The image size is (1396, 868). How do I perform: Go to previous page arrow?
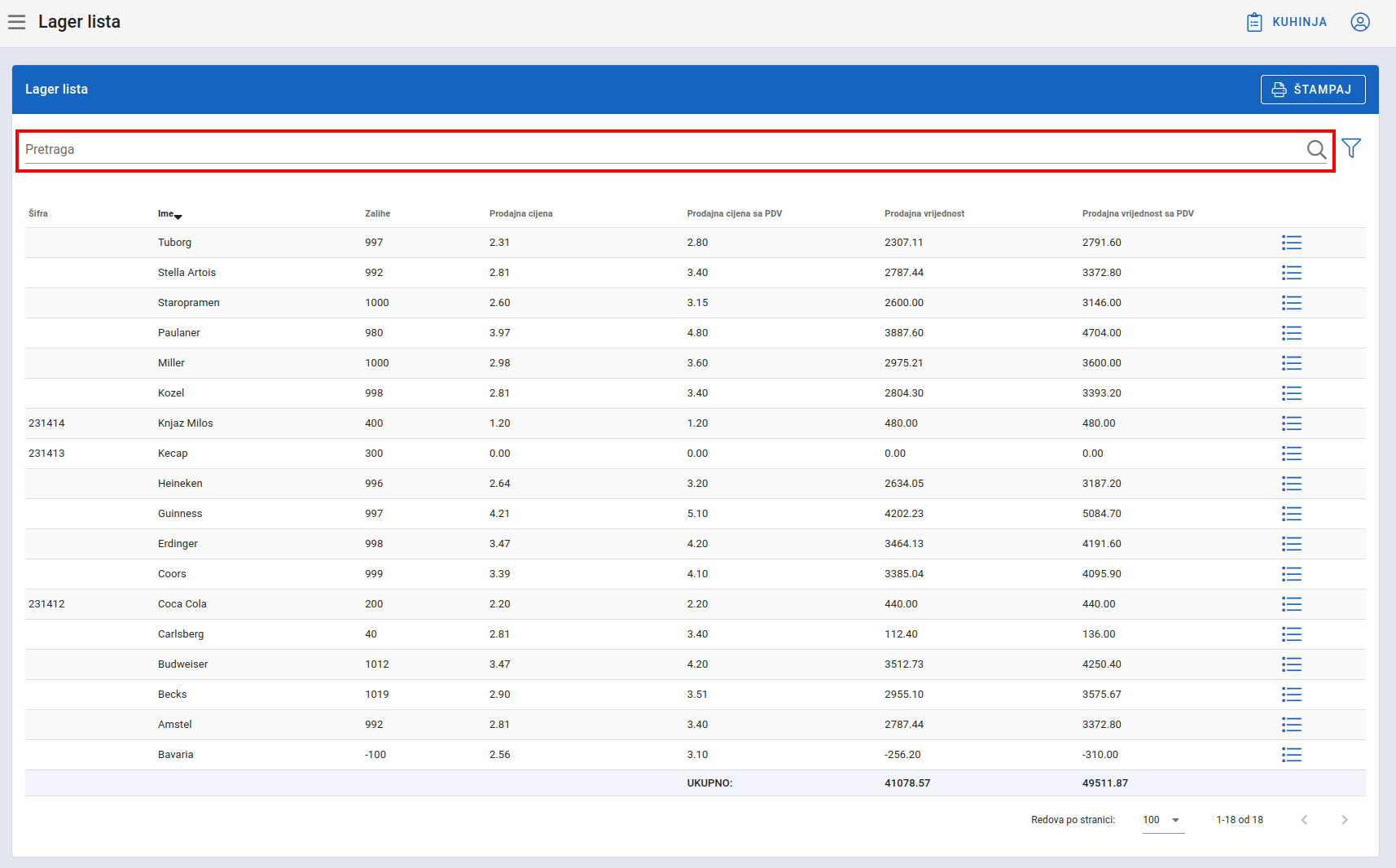tap(1305, 820)
